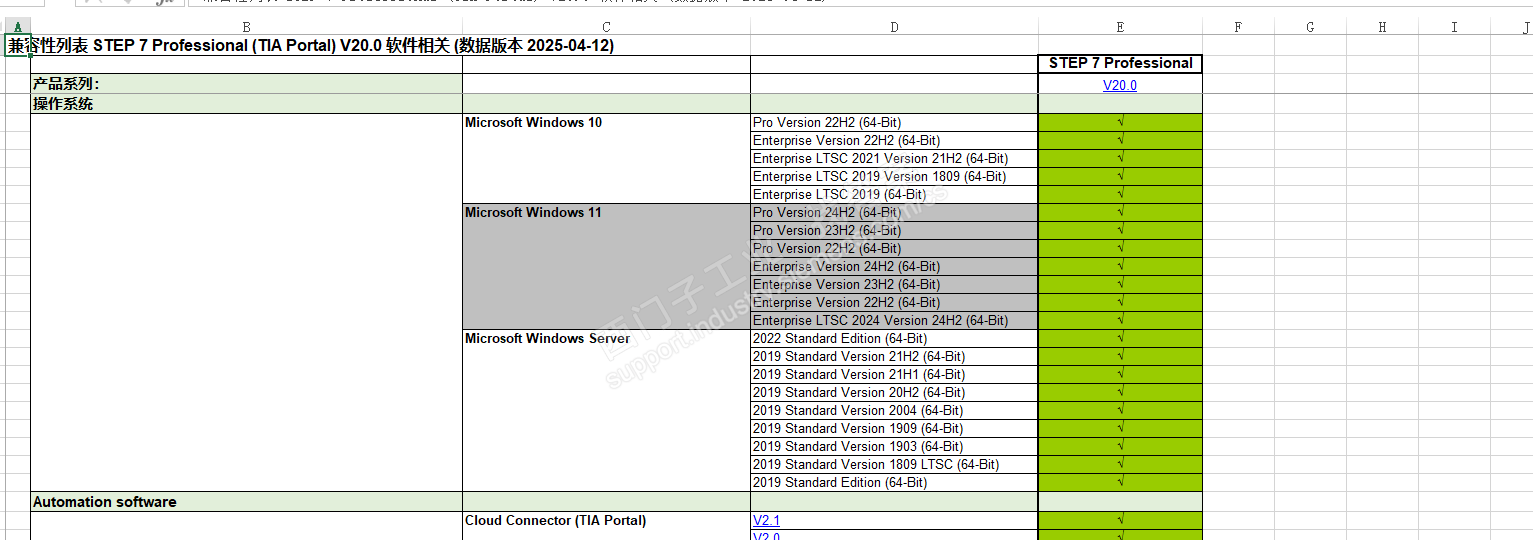Select the Cloud Connector (TIA Portal) cell
The width and height of the screenshot is (1533, 540).
(606, 521)
